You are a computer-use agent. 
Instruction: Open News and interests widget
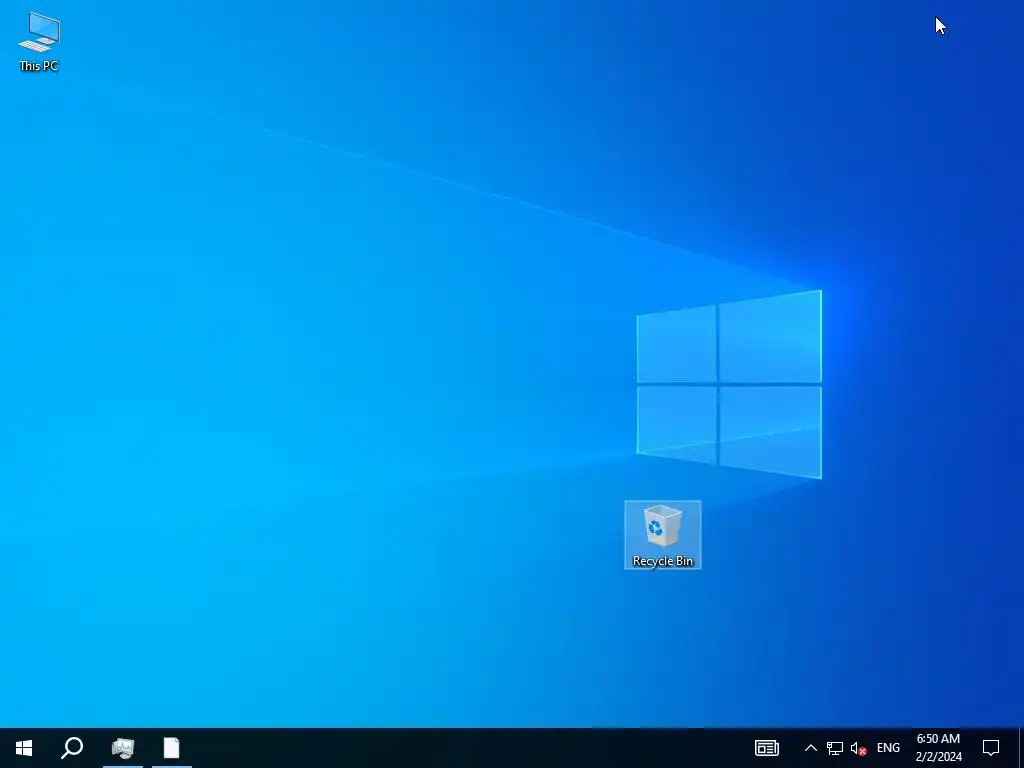tap(767, 748)
